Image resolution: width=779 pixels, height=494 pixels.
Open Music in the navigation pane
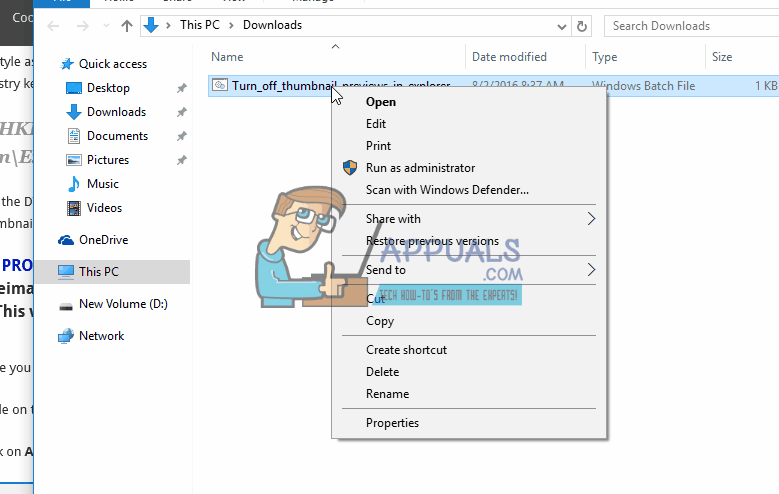coord(103,184)
